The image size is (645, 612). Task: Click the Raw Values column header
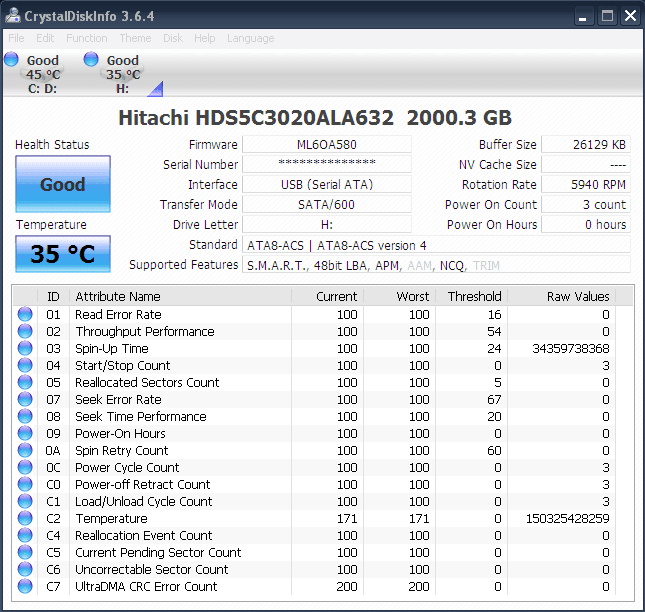coord(561,296)
